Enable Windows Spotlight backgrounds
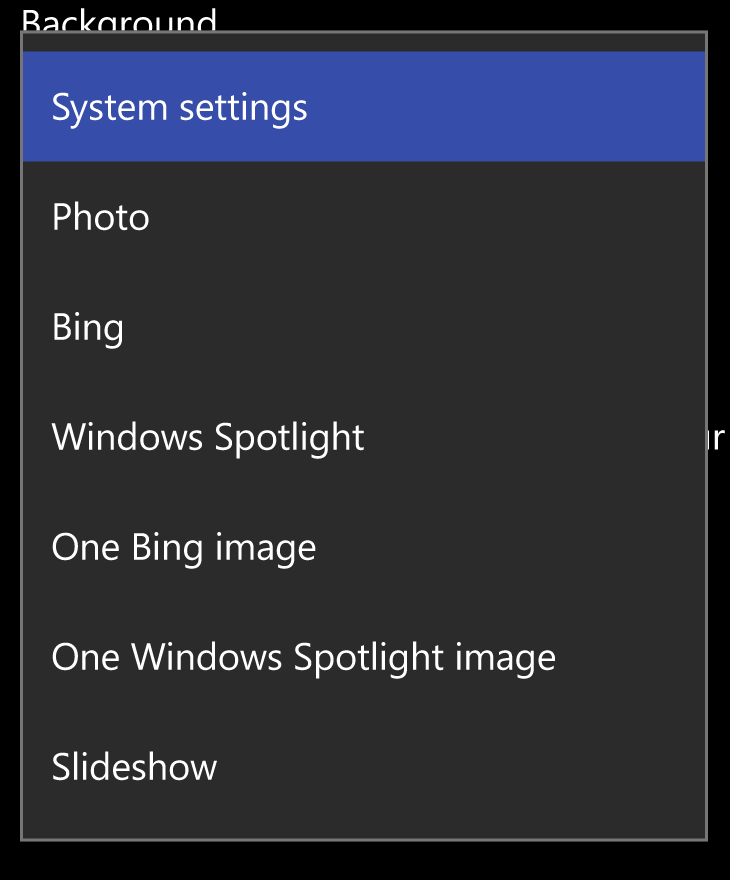730x880 pixels. coord(207,436)
